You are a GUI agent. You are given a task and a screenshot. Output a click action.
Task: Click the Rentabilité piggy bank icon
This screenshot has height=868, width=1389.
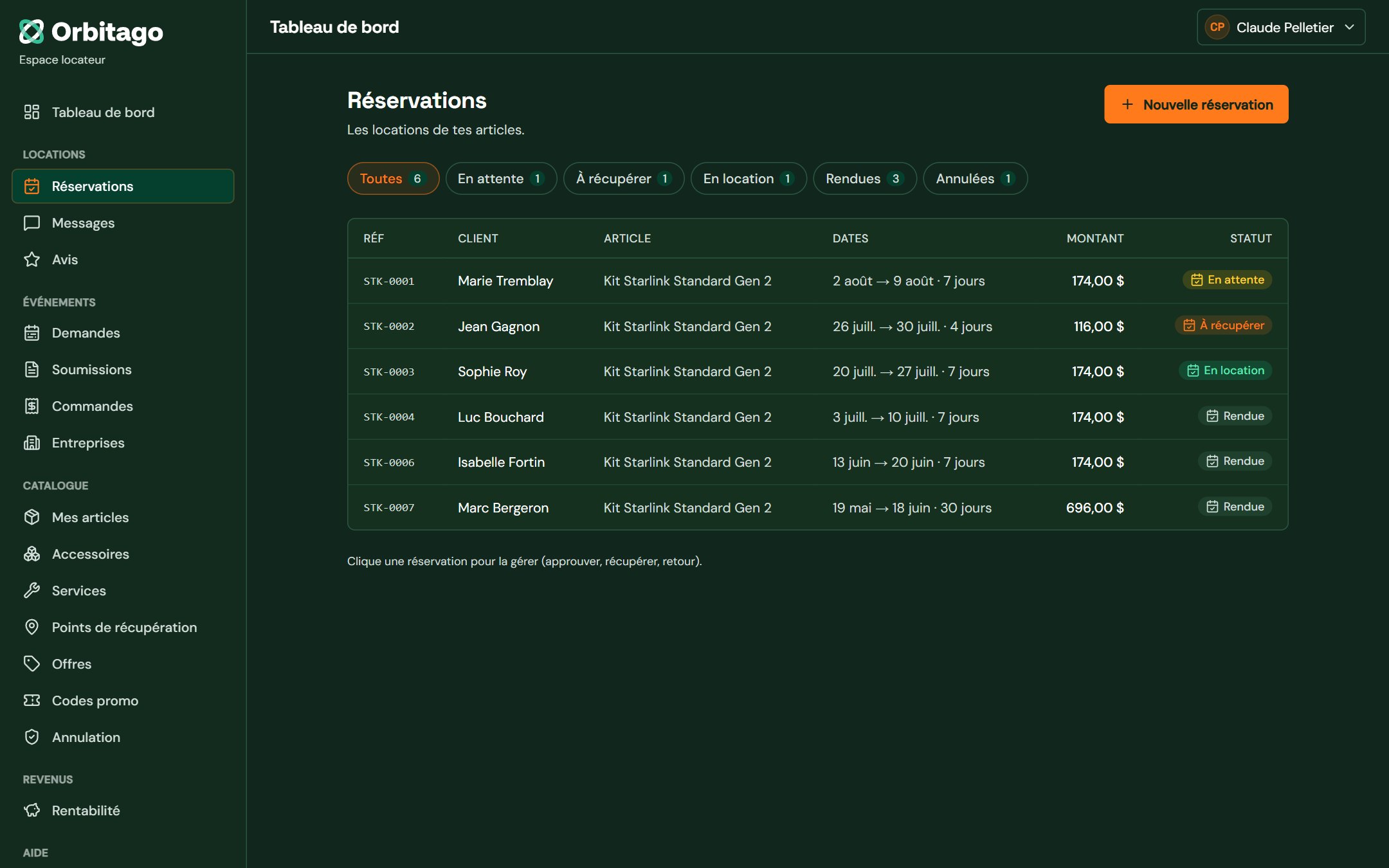click(x=32, y=811)
